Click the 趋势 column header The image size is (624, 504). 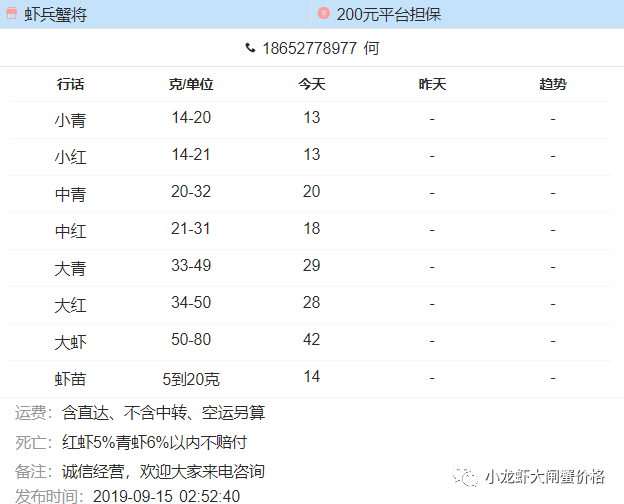coord(553,84)
